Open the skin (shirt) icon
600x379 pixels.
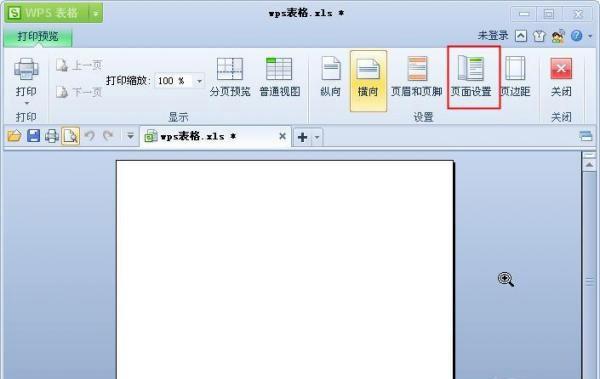coord(539,36)
